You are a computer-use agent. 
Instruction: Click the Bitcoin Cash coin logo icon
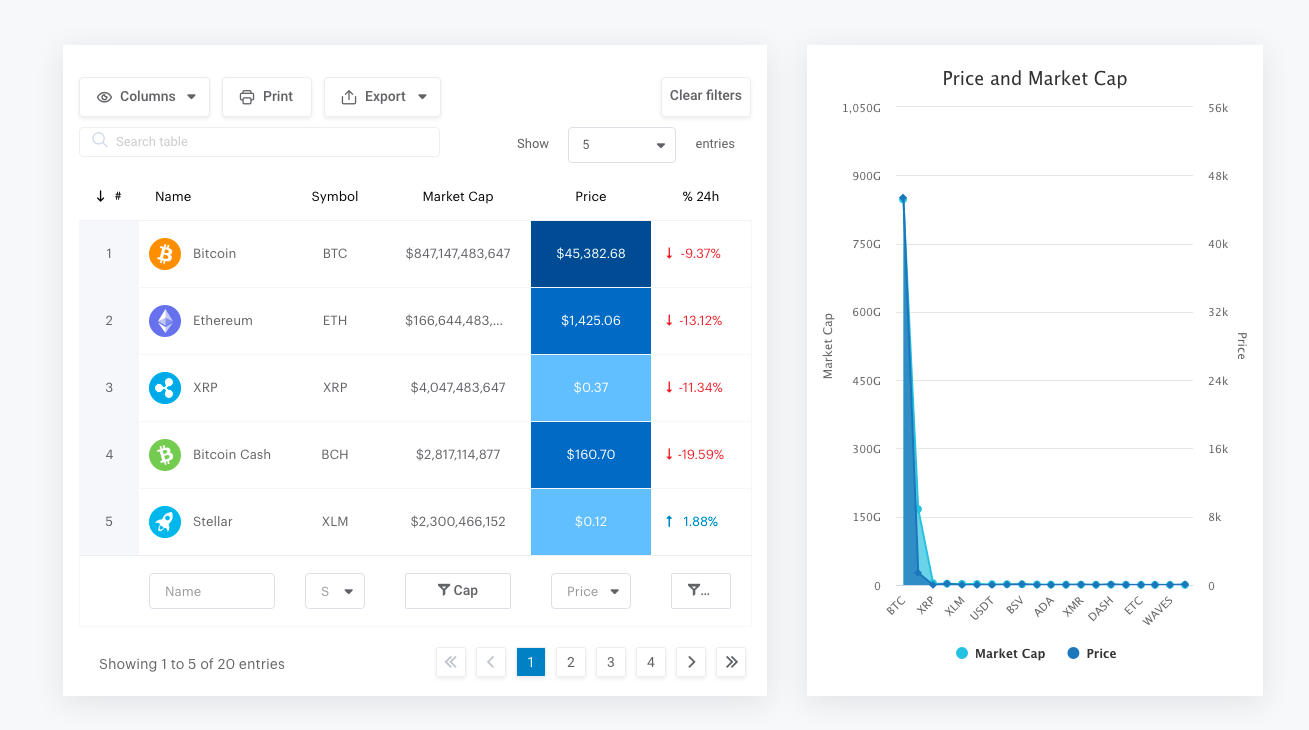(x=165, y=455)
